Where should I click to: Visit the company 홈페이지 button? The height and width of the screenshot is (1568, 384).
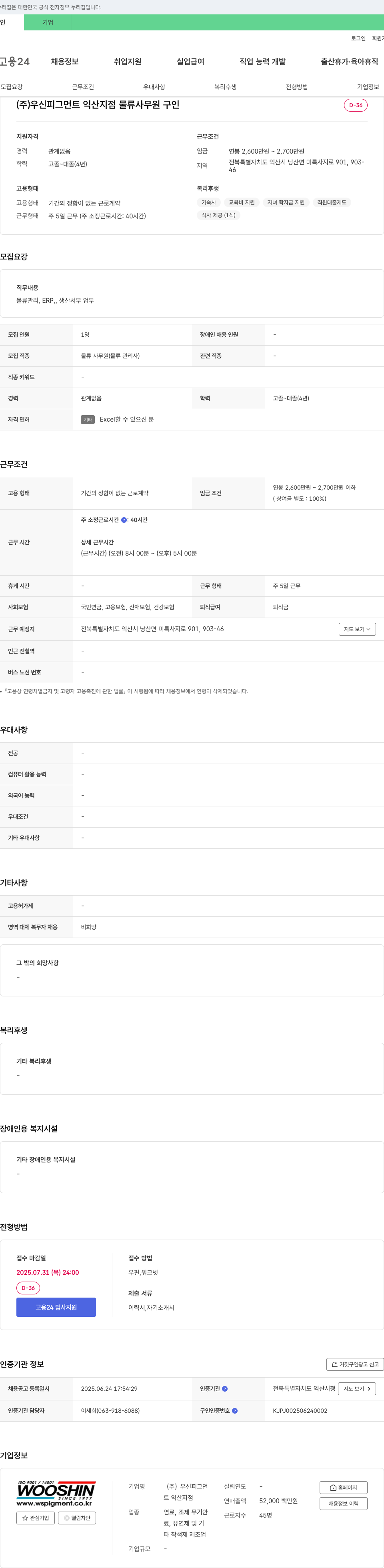click(x=343, y=1487)
